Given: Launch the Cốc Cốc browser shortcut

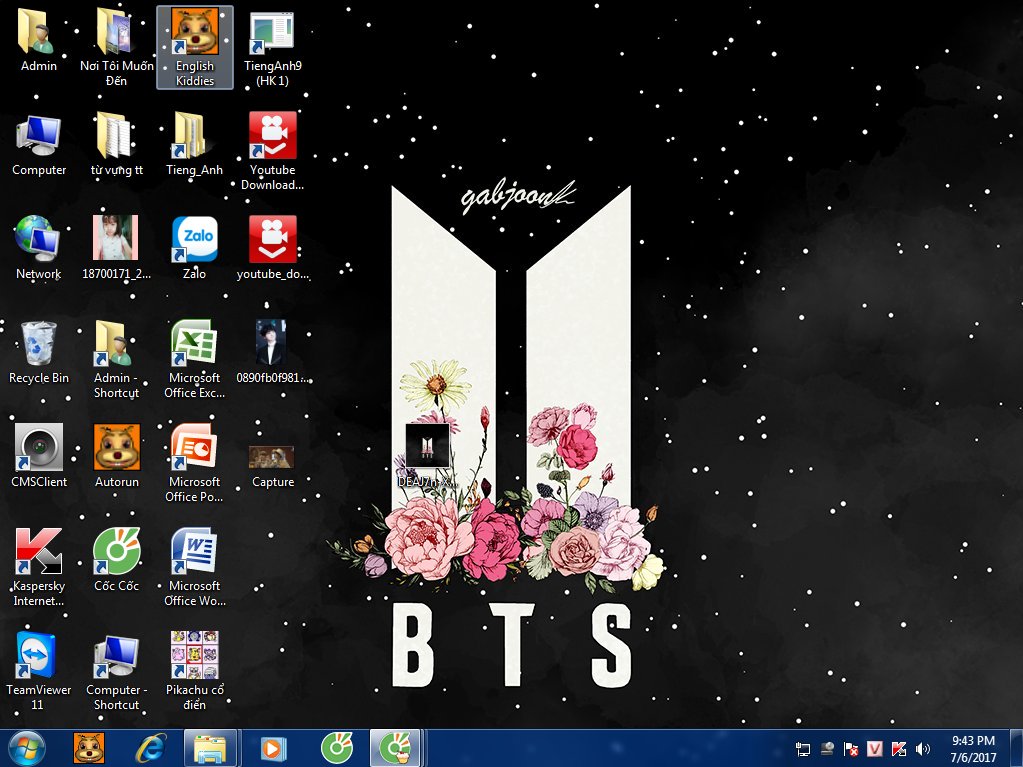Looking at the screenshot, I should pos(116,560).
